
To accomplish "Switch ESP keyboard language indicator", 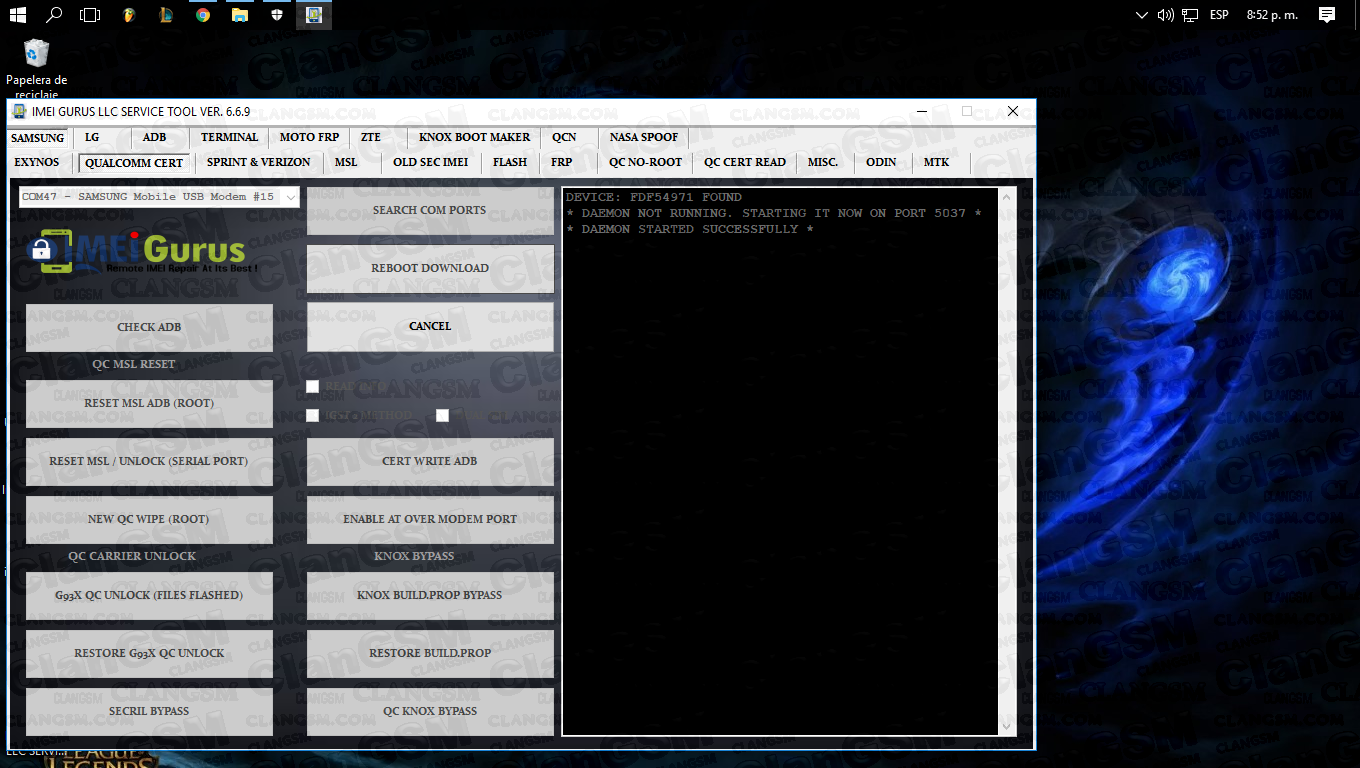I will click(1219, 15).
